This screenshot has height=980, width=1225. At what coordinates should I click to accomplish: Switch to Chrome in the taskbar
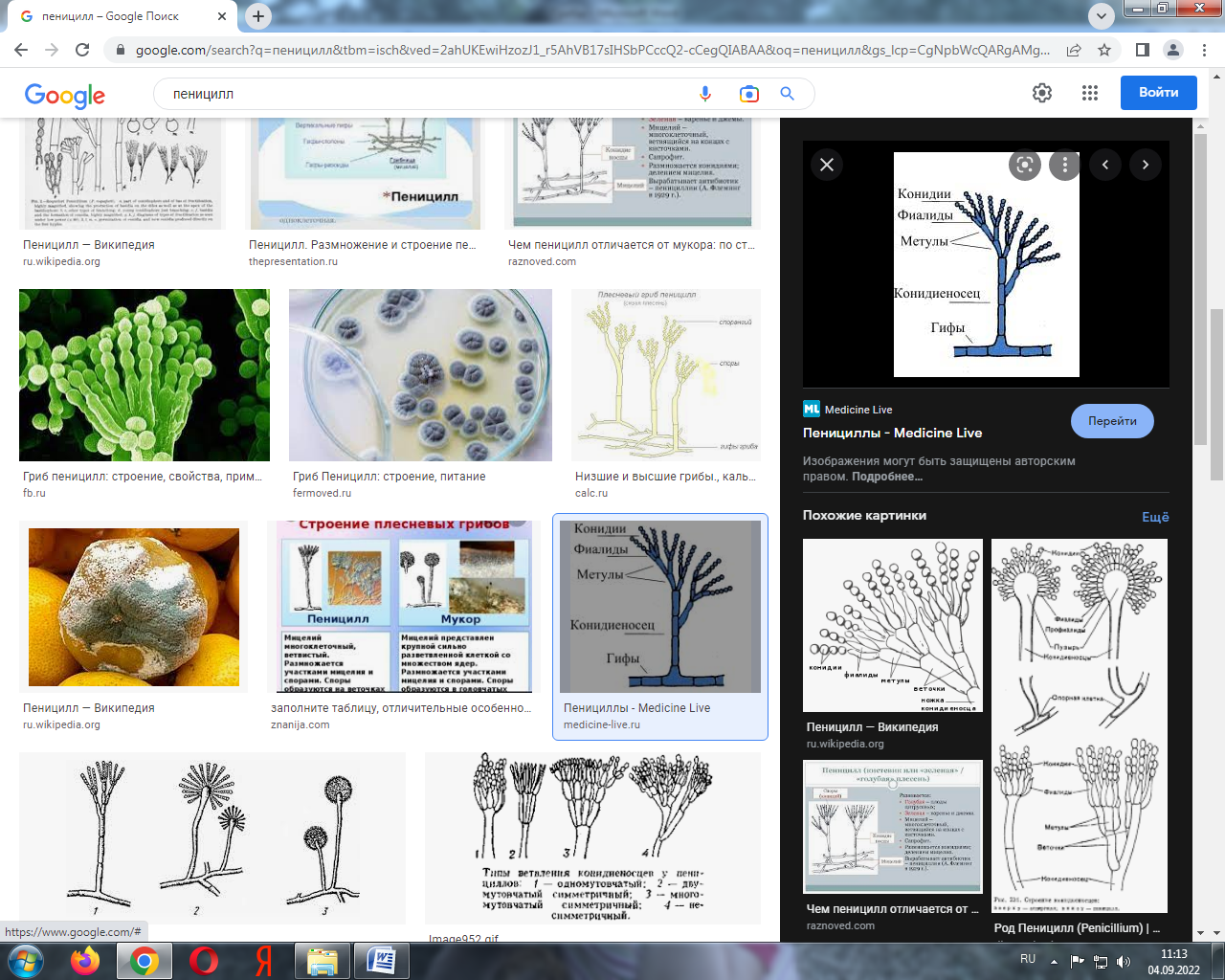pyautogui.click(x=145, y=960)
